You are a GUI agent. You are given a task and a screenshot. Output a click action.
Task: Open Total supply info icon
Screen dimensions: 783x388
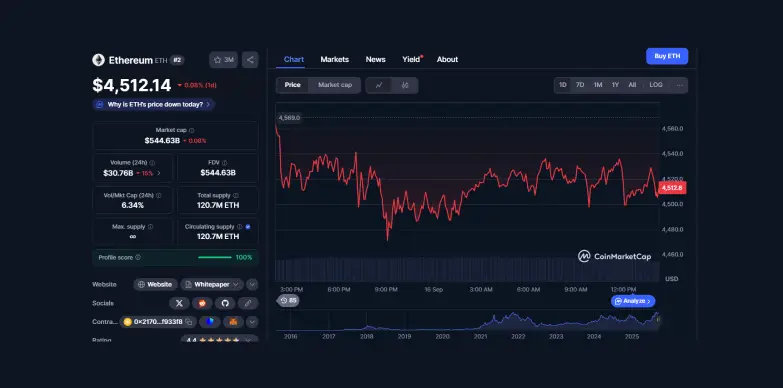(x=236, y=196)
